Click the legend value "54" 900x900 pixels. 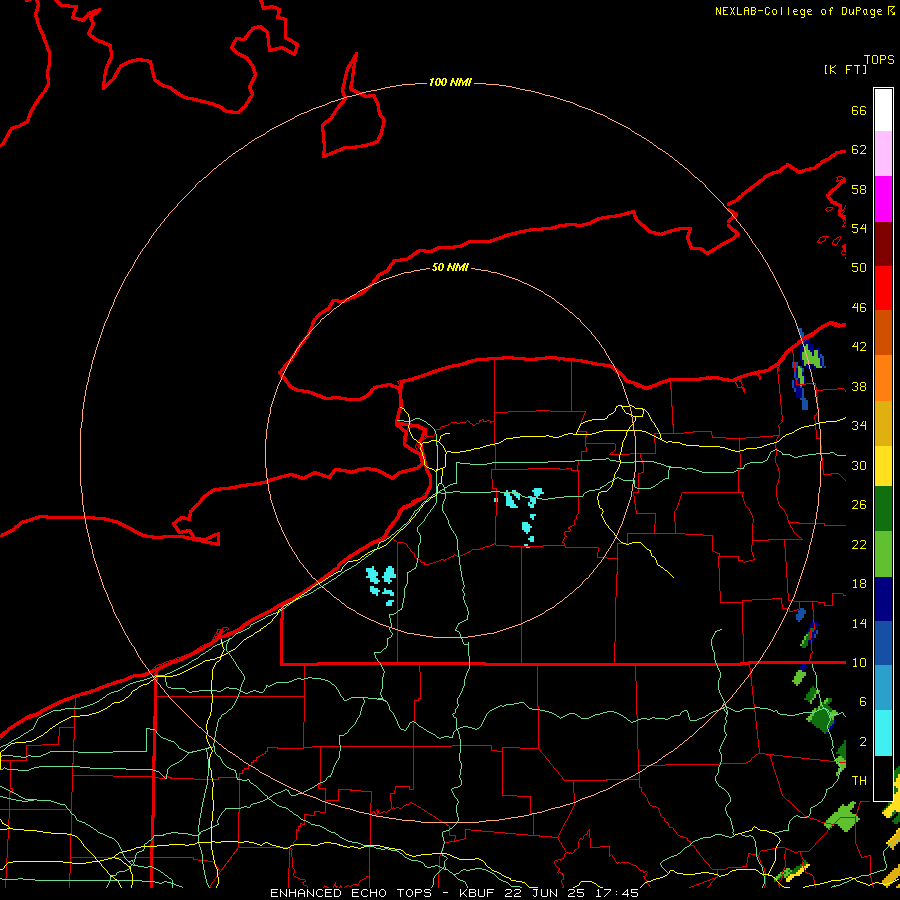click(859, 228)
